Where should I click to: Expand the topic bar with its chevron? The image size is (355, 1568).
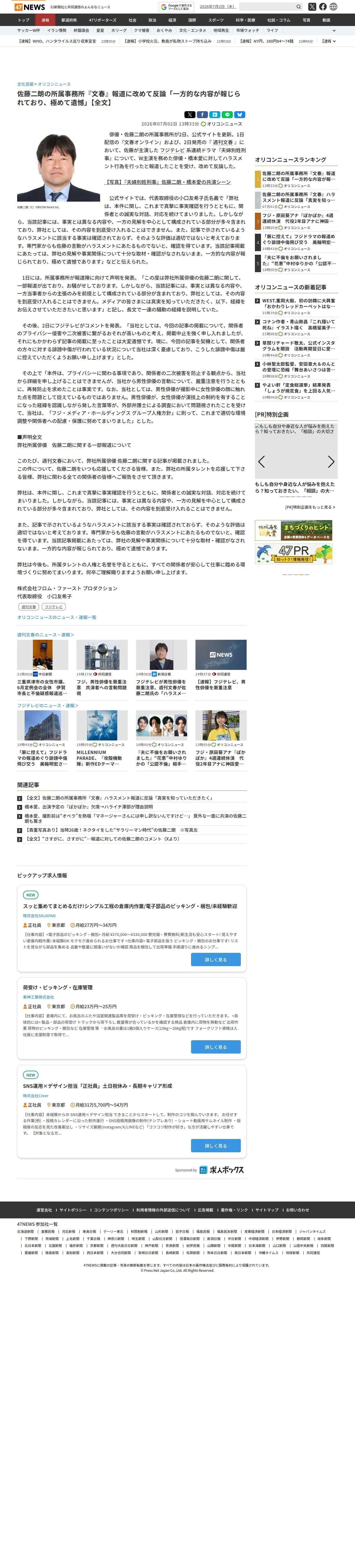[x=334, y=30]
